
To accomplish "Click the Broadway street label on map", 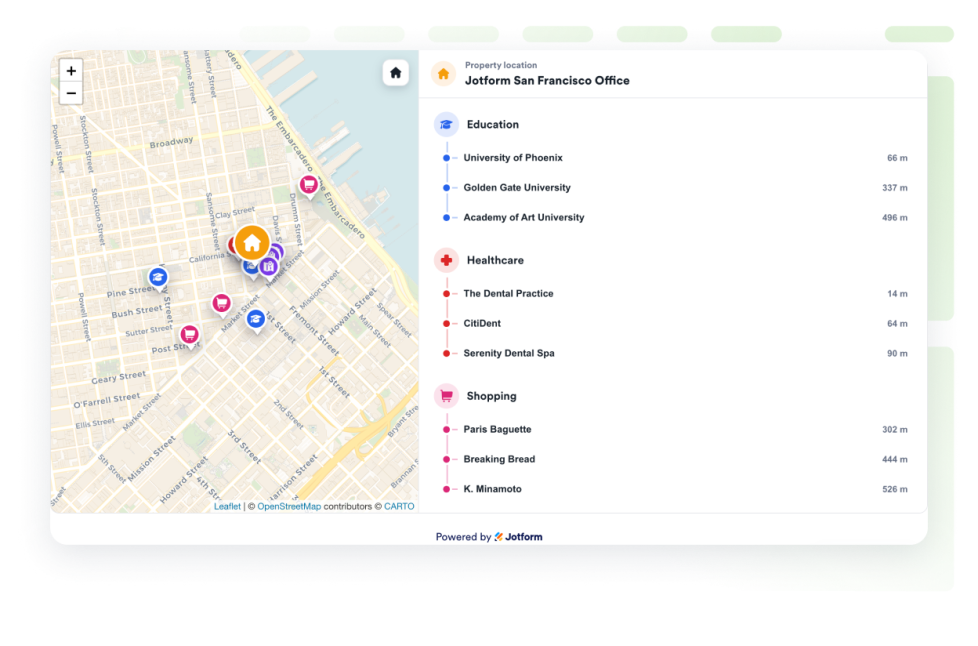I will tap(171, 142).
